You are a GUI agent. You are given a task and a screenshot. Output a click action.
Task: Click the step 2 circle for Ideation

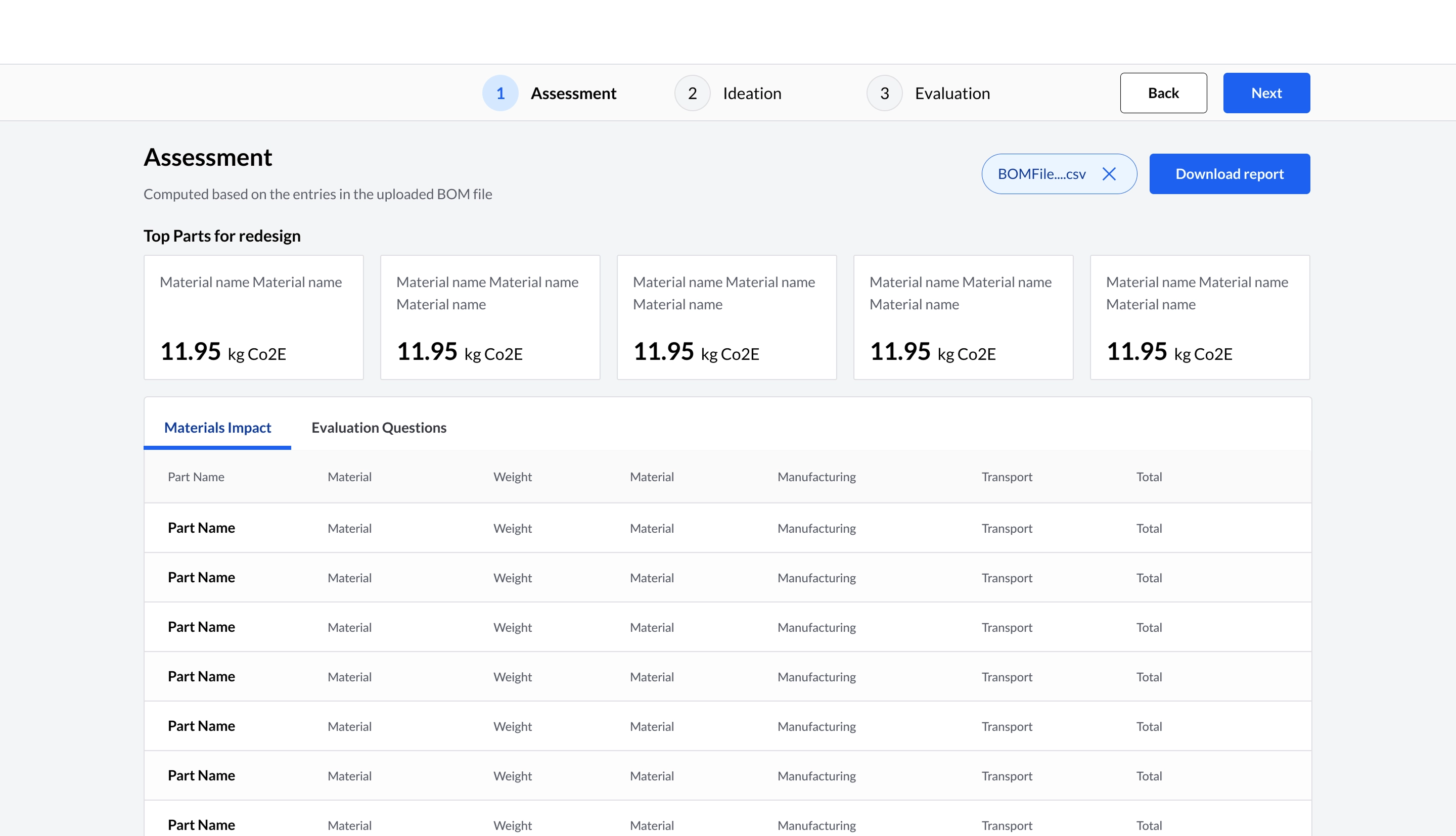pyautogui.click(x=693, y=93)
